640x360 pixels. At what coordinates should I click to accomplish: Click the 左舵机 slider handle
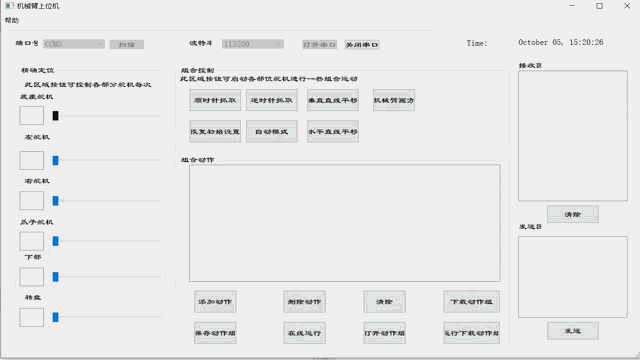[56, 160]
